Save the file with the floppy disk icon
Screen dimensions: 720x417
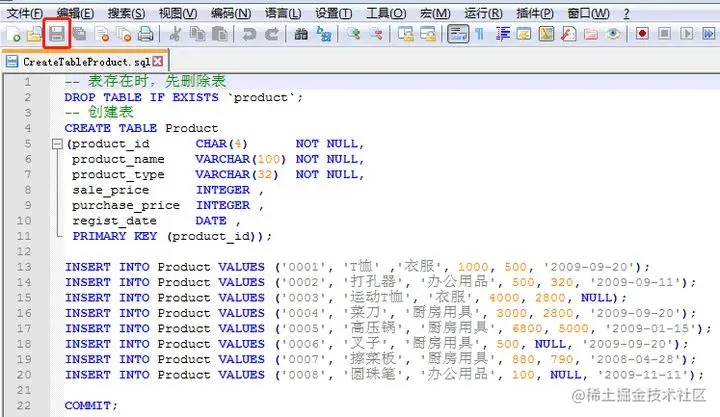click(56, 34)
